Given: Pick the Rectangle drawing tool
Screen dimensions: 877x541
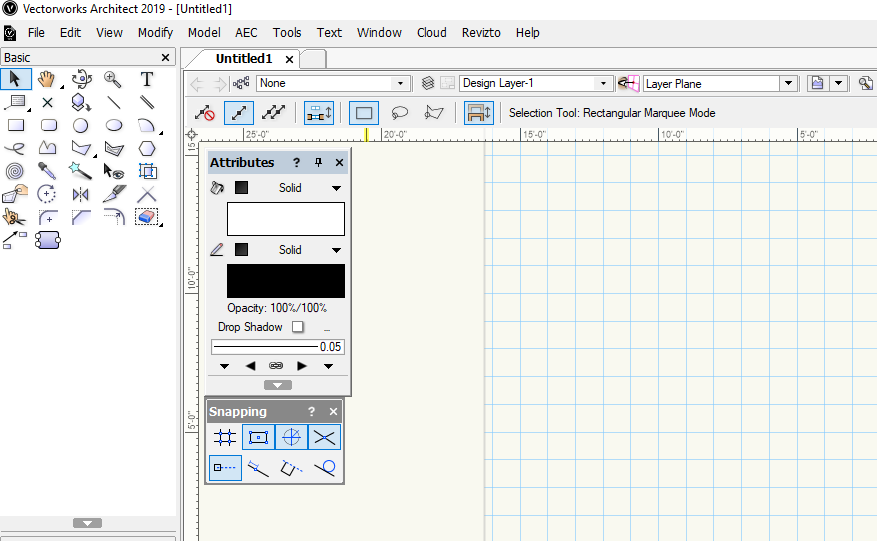Looking at the screenshot, I should coord(16,125).
